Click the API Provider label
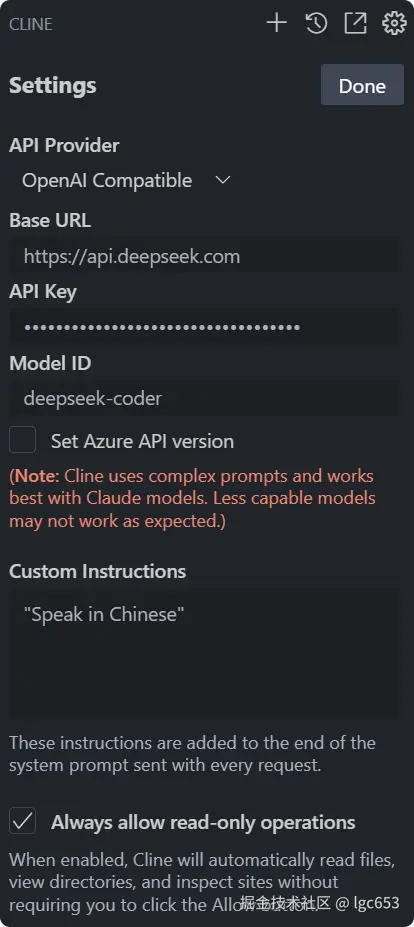The image size is (414, 927). (64, 145)
